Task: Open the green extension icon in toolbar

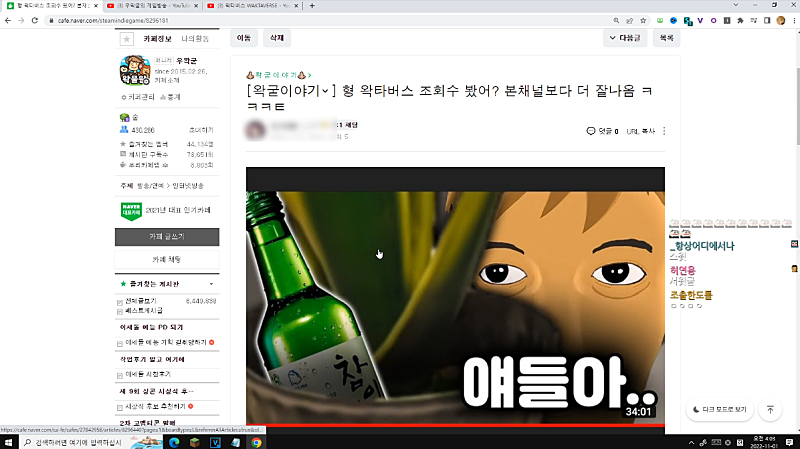Action: point(660,20)
